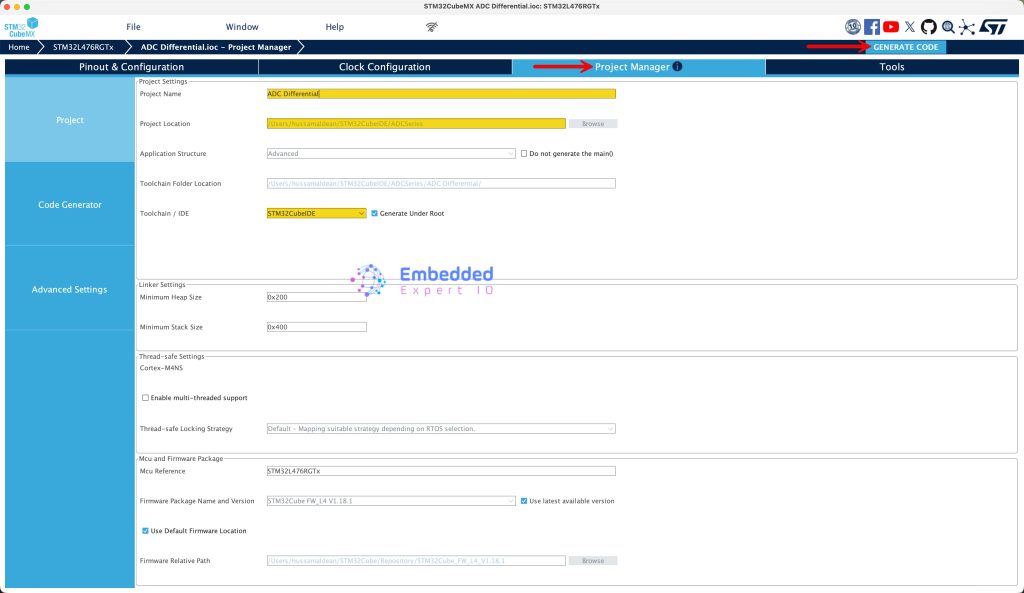
Task: Click the info icon beside Project Manager
Action: tap(677, 67)
